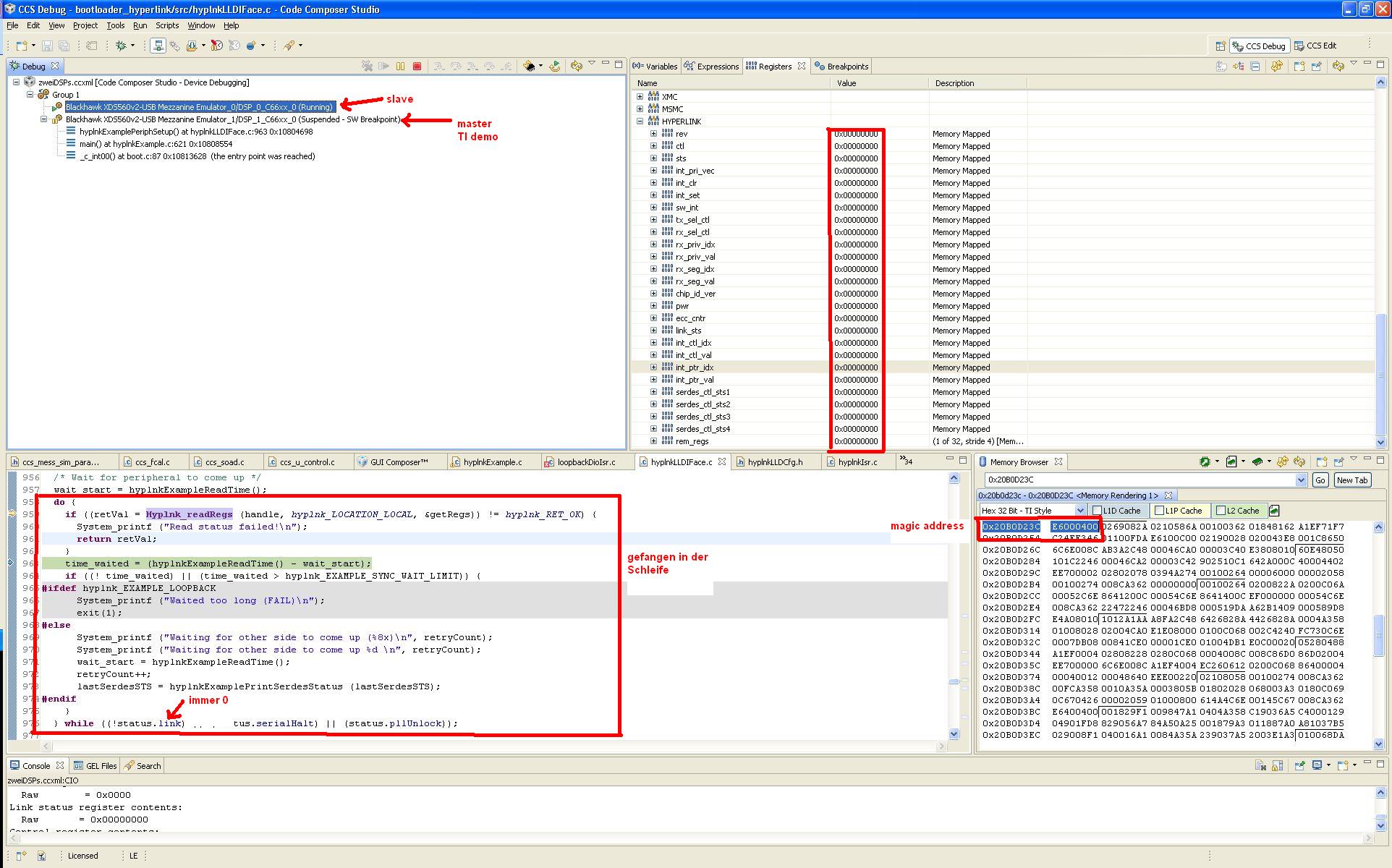Screen dimensions: 1392x868
Task: Expand the XMC register group
Action: [640, 97]
